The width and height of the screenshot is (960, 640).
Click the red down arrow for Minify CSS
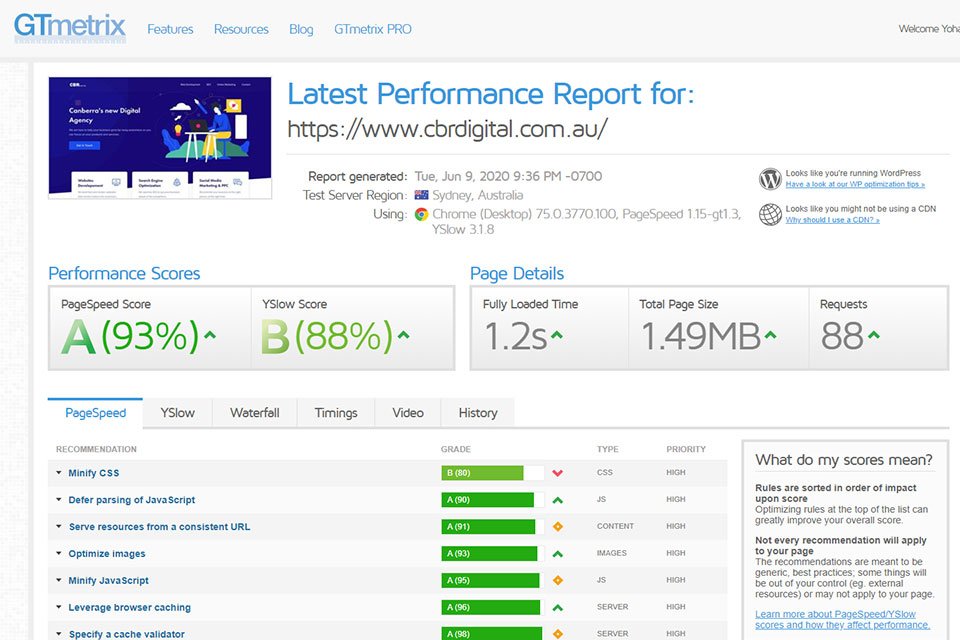[558, 473]
